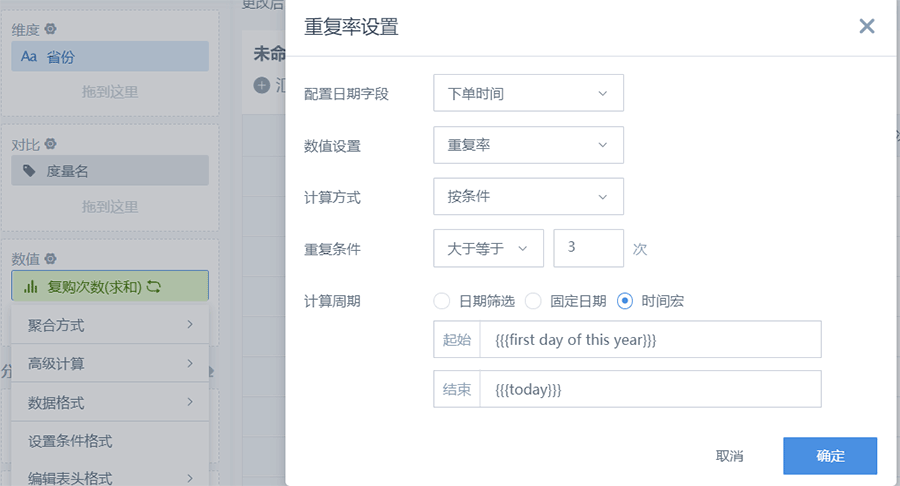
Task: Choose 设置条件格式 from context menu
Action: click(x=110, y=441)
